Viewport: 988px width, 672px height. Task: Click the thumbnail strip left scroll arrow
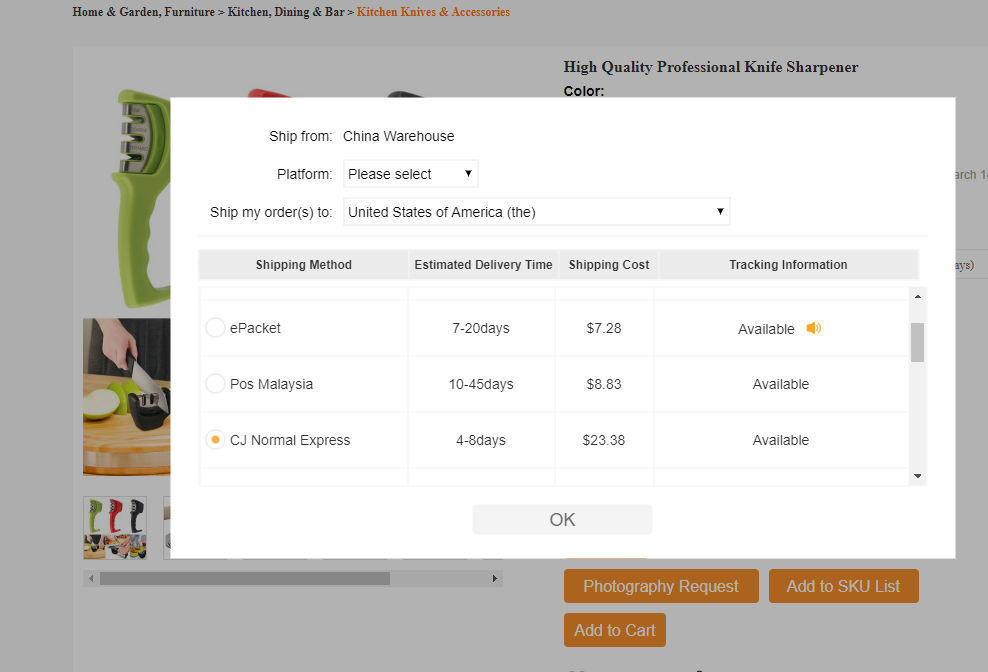tap(91, 578)
